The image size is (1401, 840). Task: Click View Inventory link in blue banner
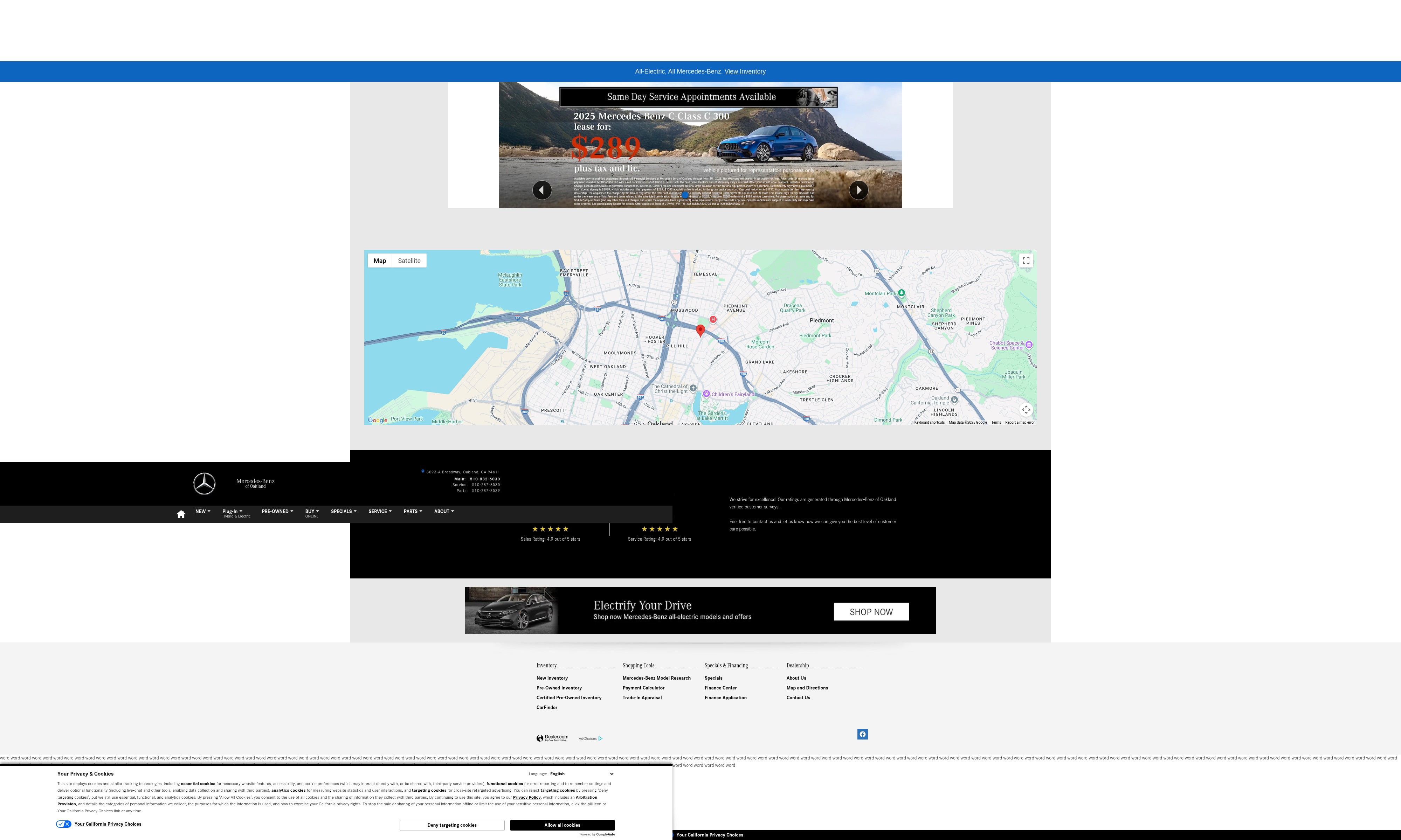click(745, 71)
